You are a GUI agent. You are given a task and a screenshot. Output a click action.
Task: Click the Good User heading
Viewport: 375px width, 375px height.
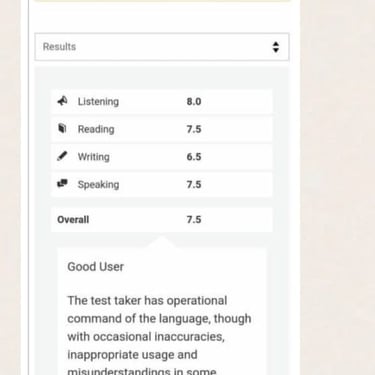[x=96, y=267]
